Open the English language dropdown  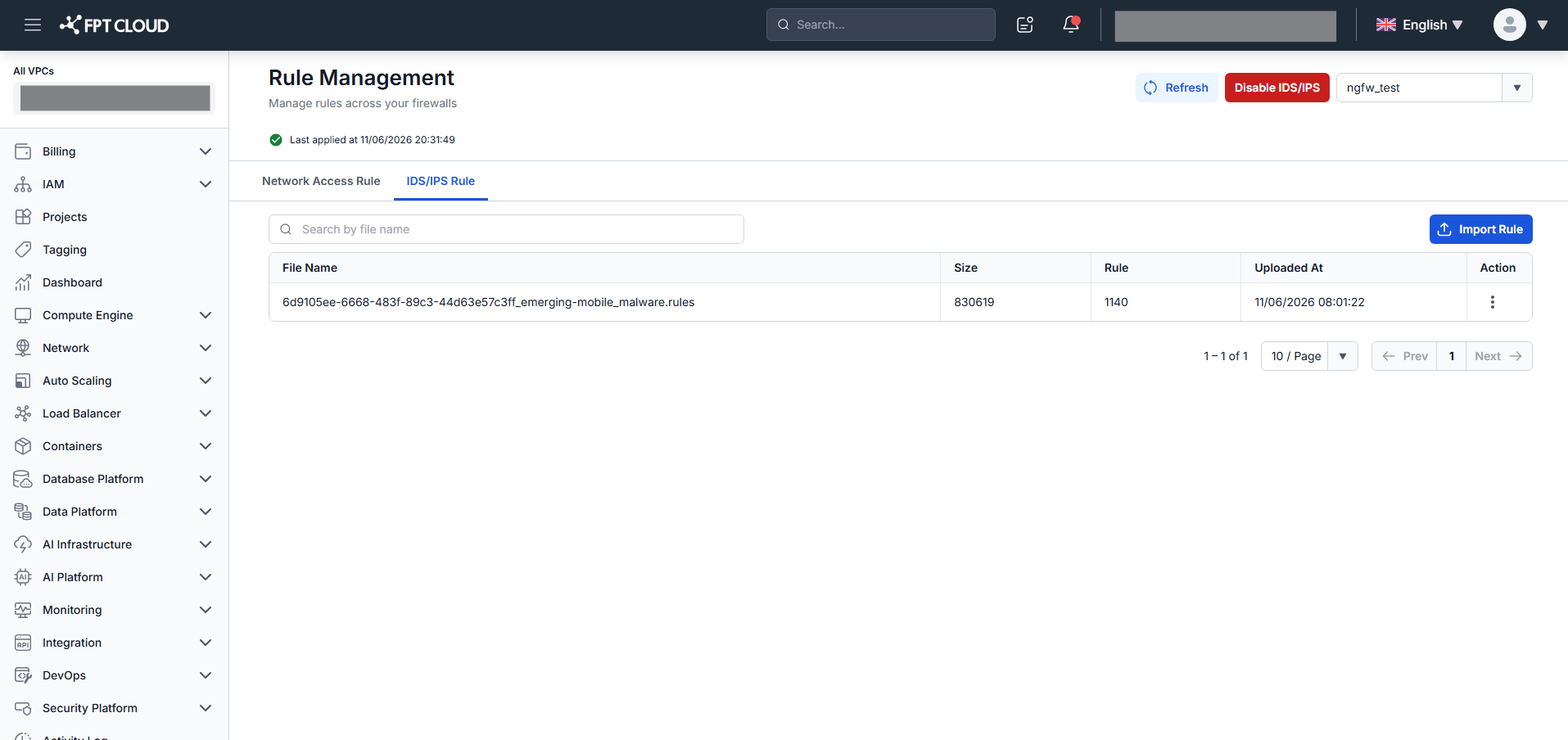1420,25
